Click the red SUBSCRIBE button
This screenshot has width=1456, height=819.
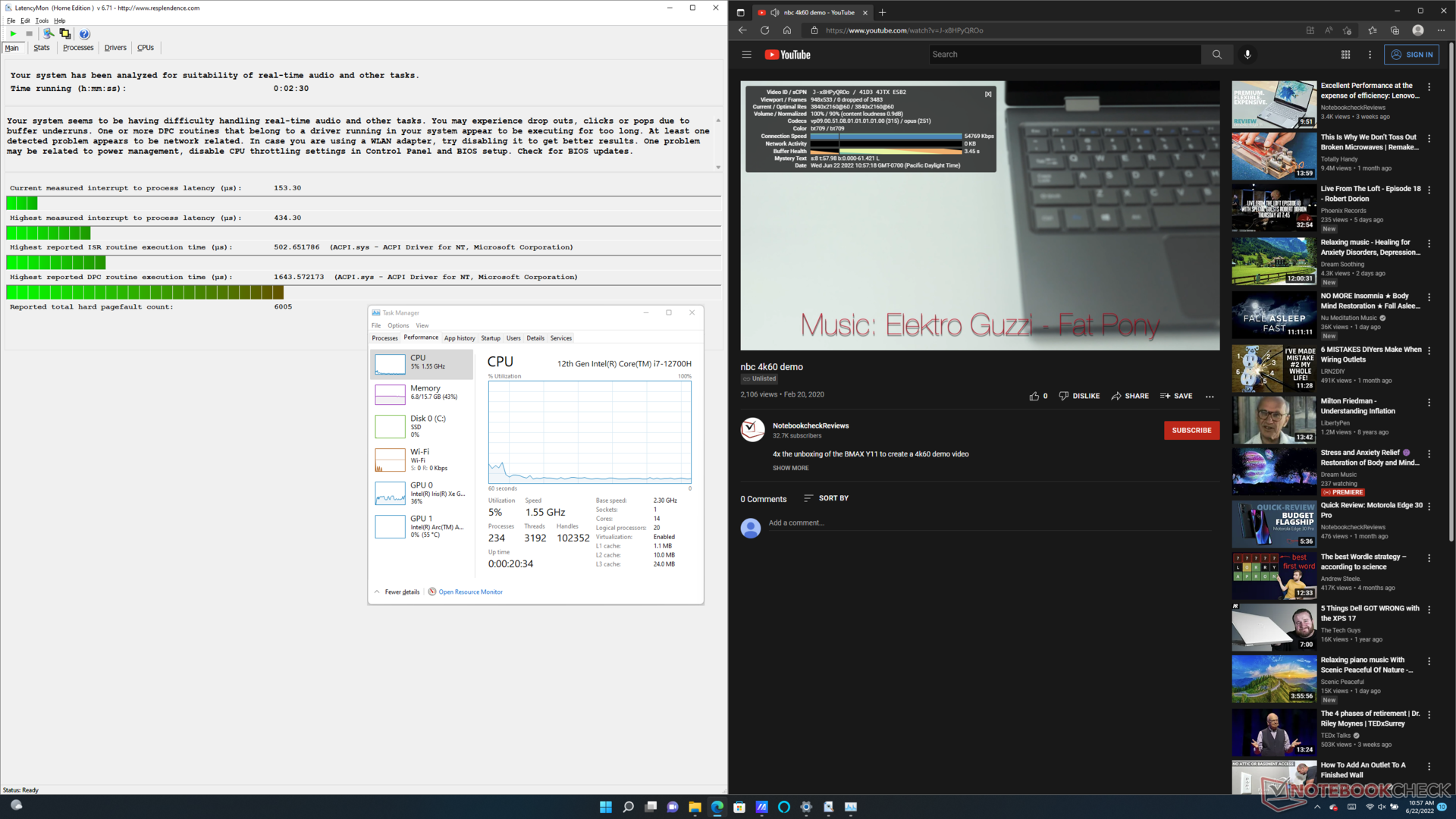tap(1191, 430)
